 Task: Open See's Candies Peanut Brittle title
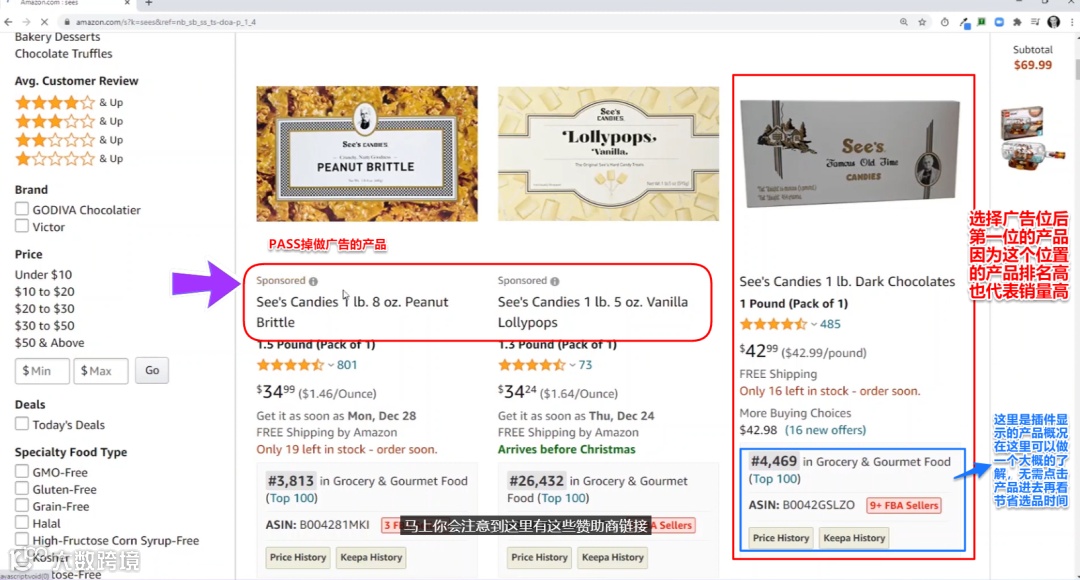(x=352, y=312)
